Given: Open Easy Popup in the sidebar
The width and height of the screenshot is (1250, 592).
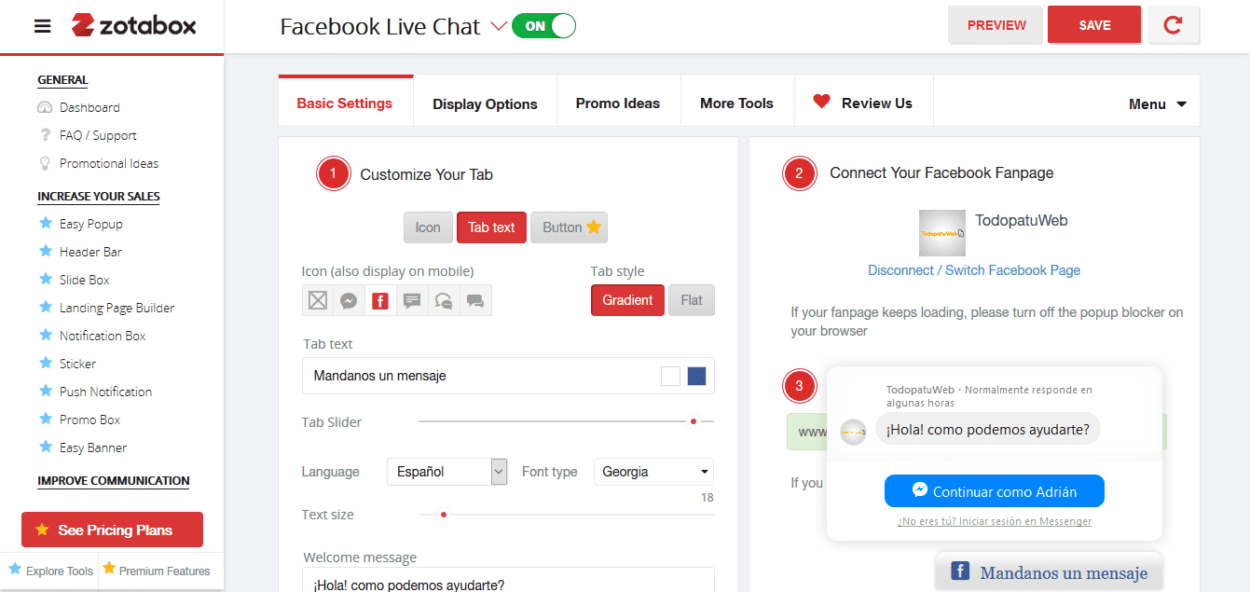Looking at the screenshot, I should [x=91, y=223].
